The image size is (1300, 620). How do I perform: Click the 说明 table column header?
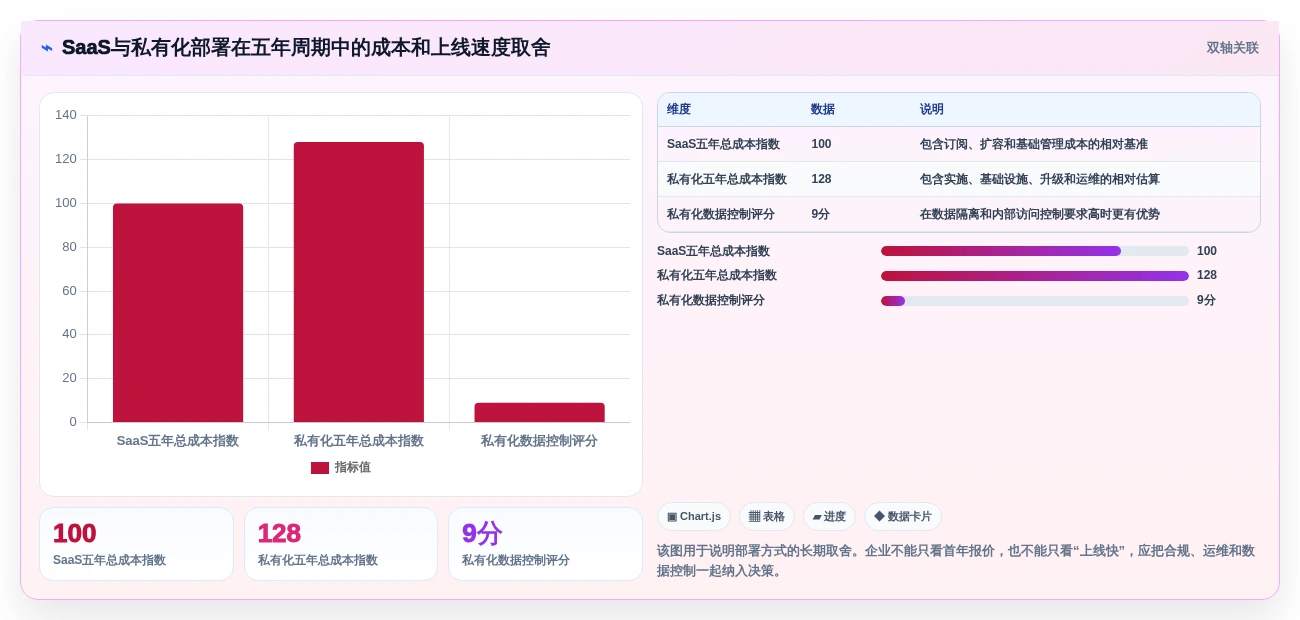[x=932, y=109]
